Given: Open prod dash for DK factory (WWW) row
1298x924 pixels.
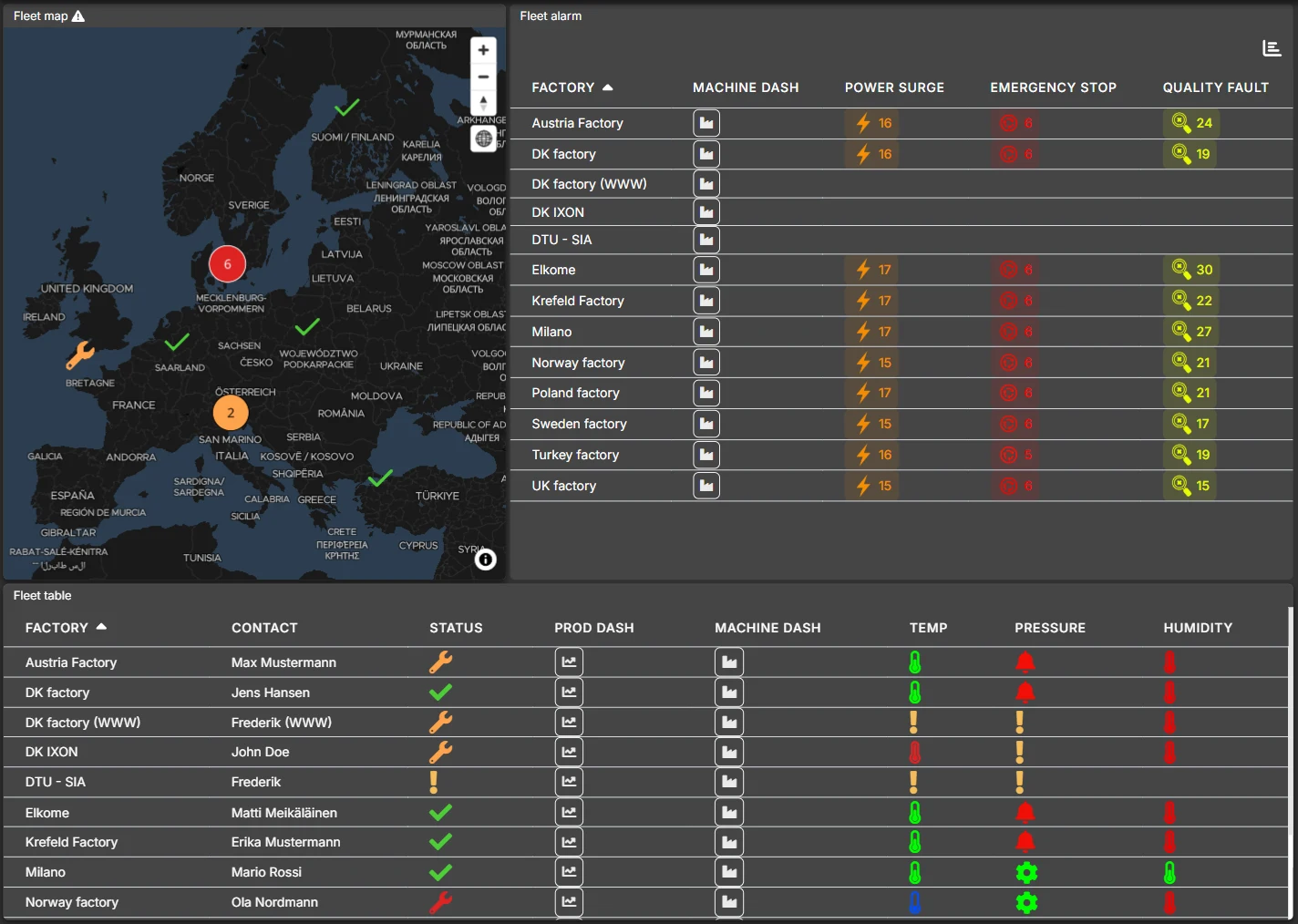Looking at the screenshot, I should coord(569,723).
